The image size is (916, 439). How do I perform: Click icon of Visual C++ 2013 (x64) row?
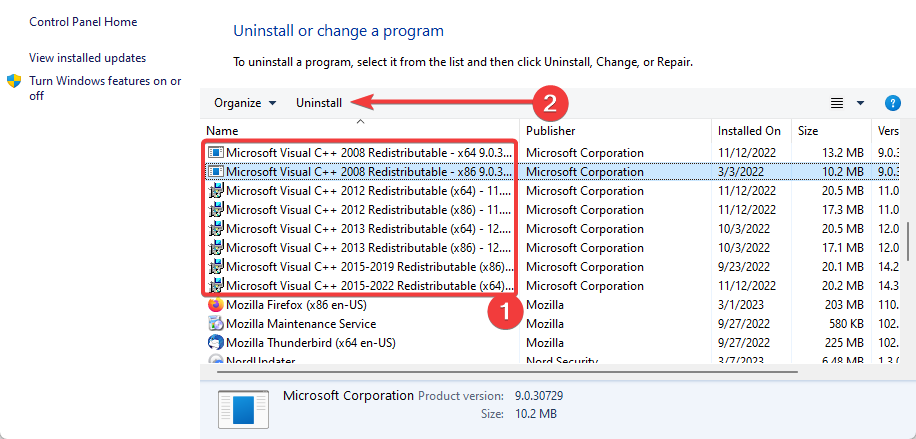click(x=216, y=229)
